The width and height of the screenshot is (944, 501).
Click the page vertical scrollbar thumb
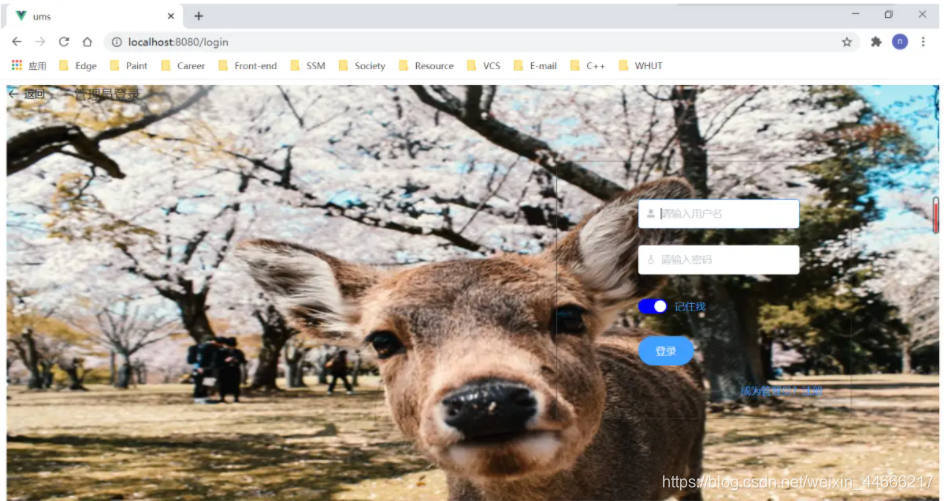(936, 215)
